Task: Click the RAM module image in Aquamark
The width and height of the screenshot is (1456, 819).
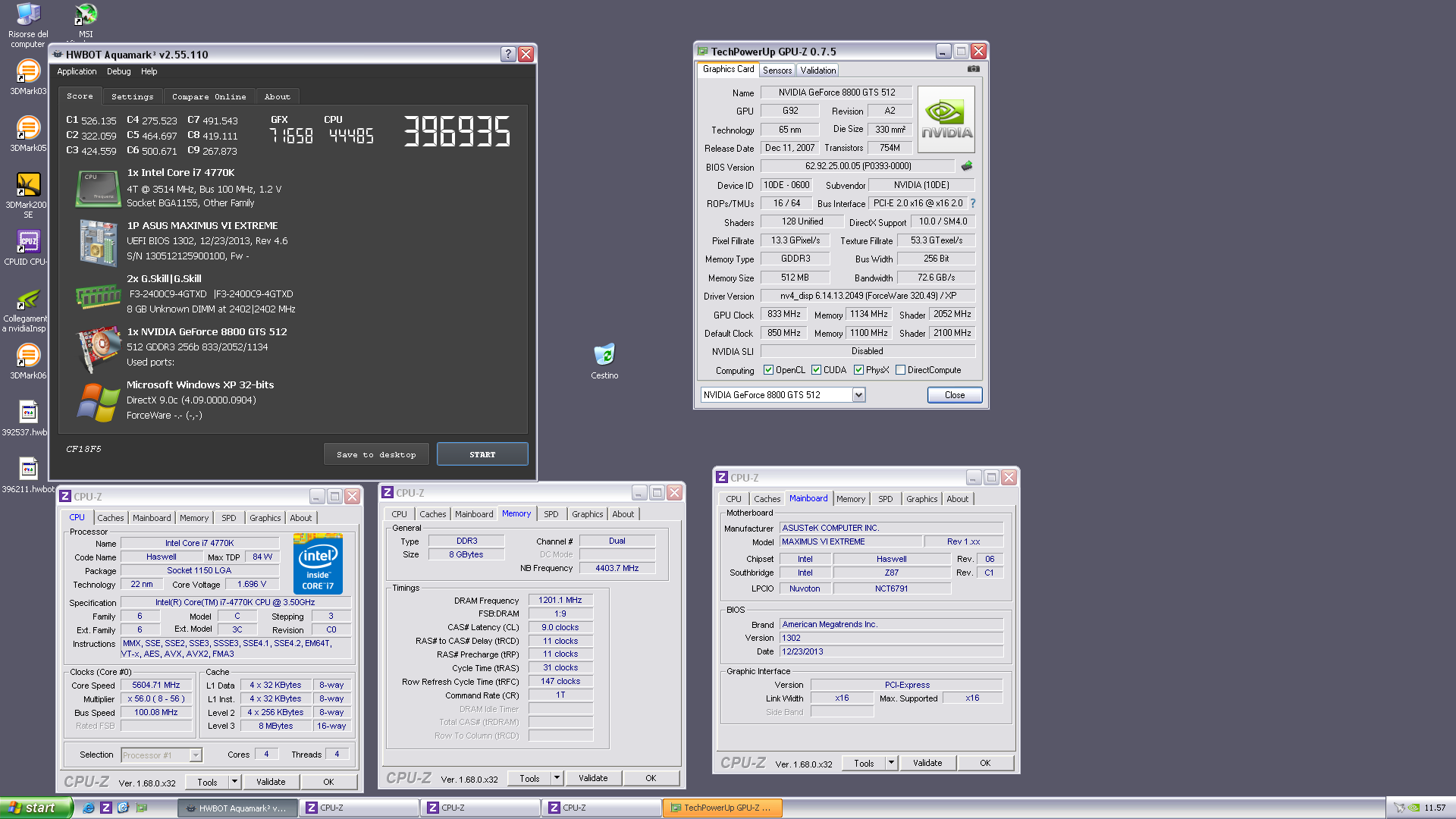Action: (x=98, y=296)
